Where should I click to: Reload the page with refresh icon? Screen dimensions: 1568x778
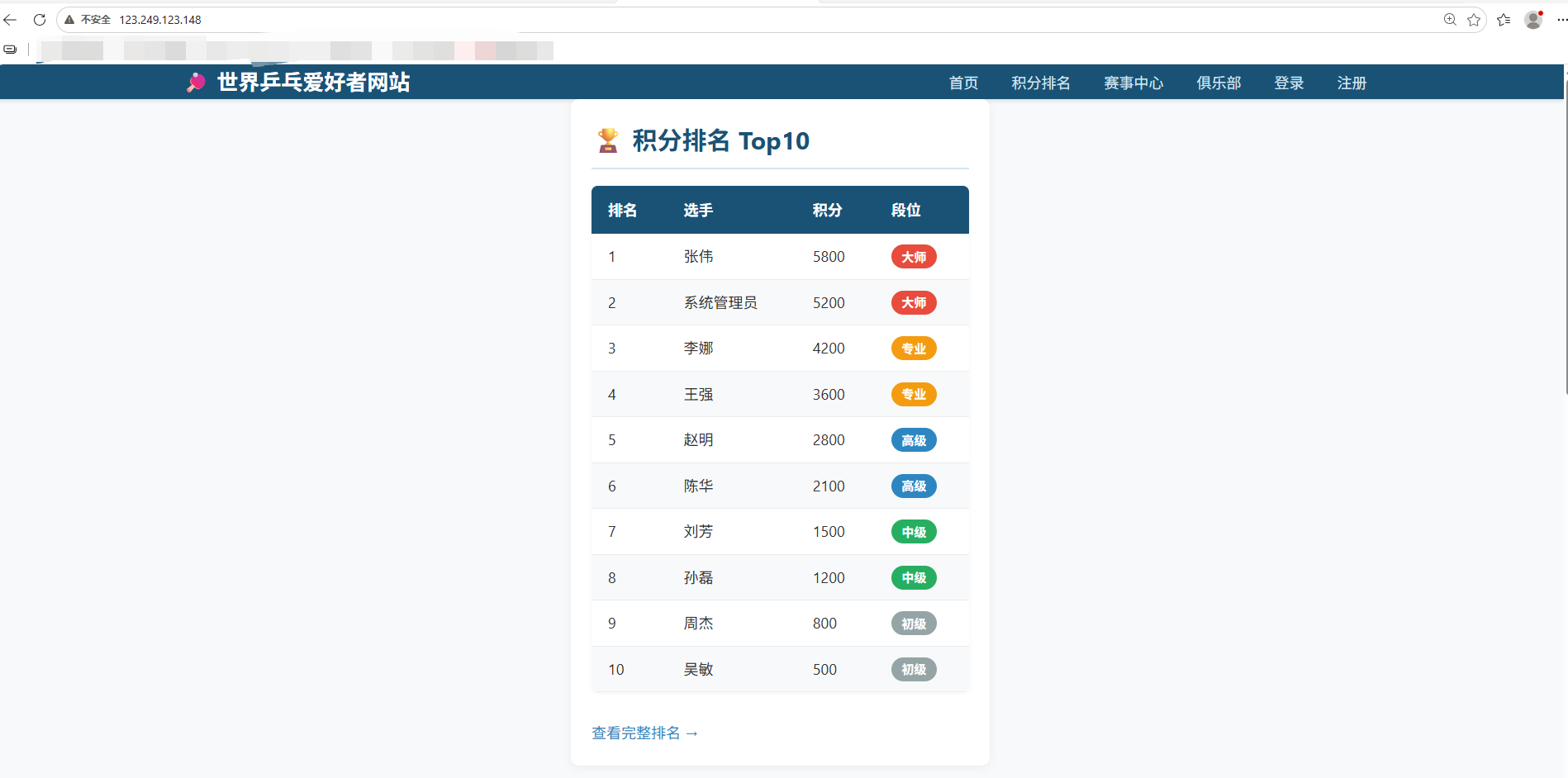tap(39, 20)
